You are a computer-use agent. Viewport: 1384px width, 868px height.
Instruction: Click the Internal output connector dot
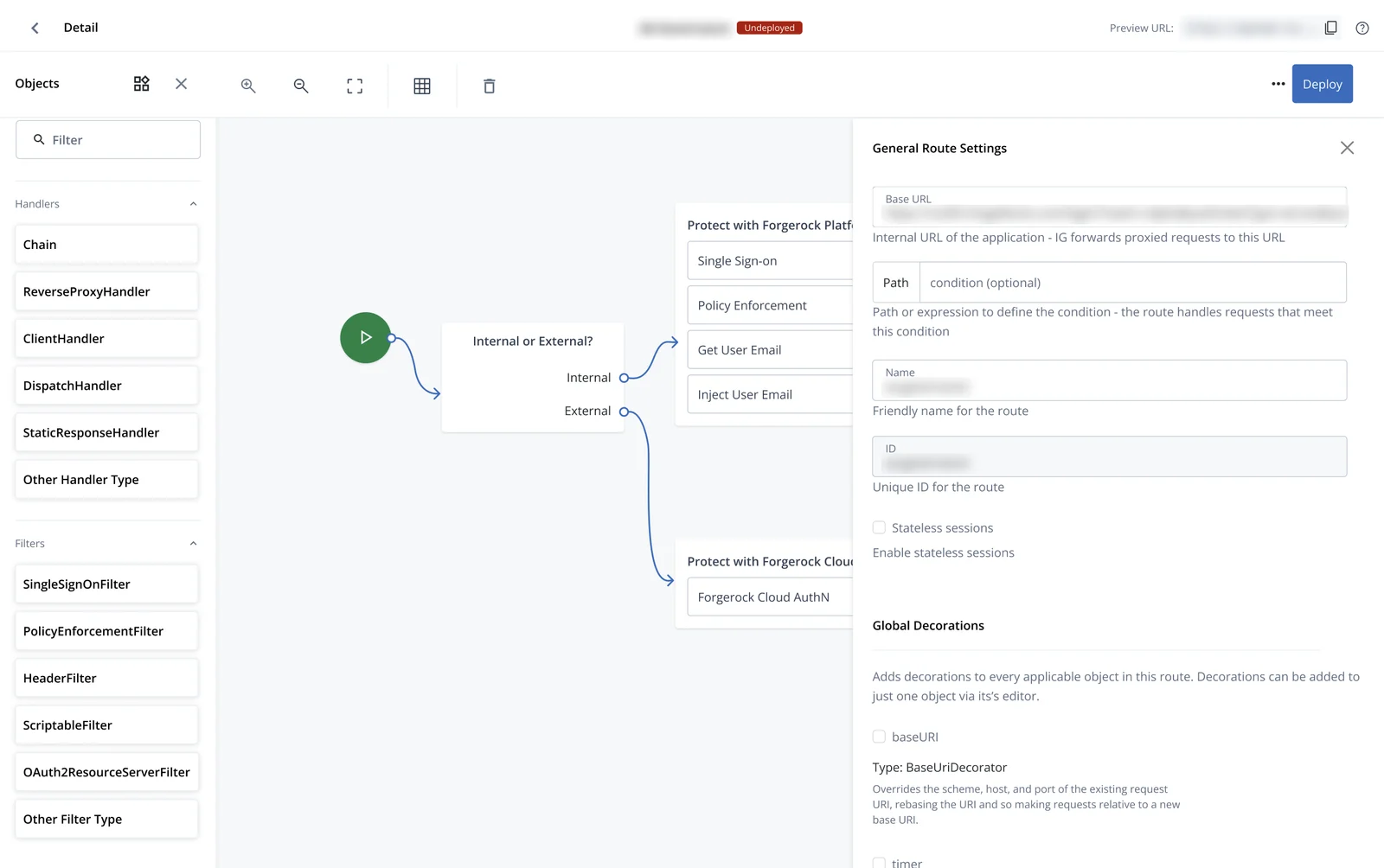[624, 378]
